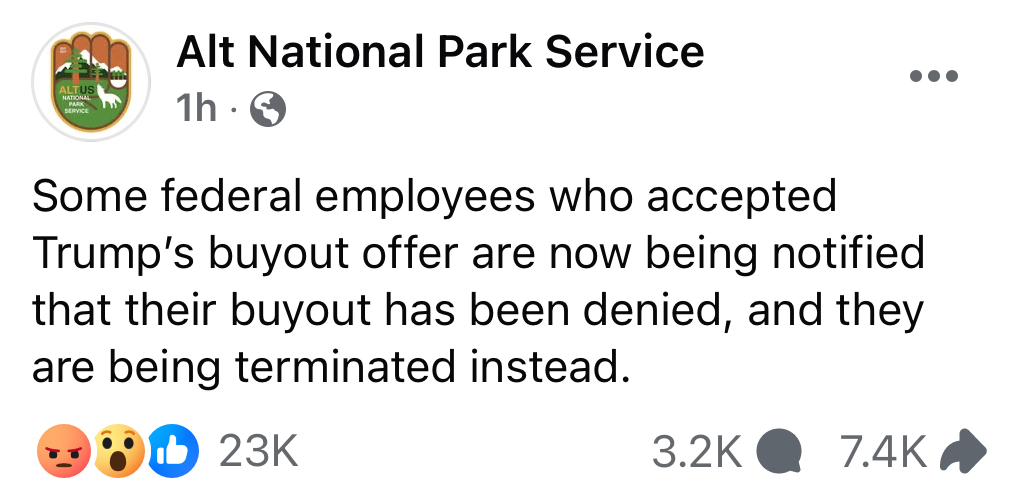This screenshot has width=1020, height=501.
Task: Click the Alt National Park Service page name
Action: pyautogui.click(x=440, y=51)
